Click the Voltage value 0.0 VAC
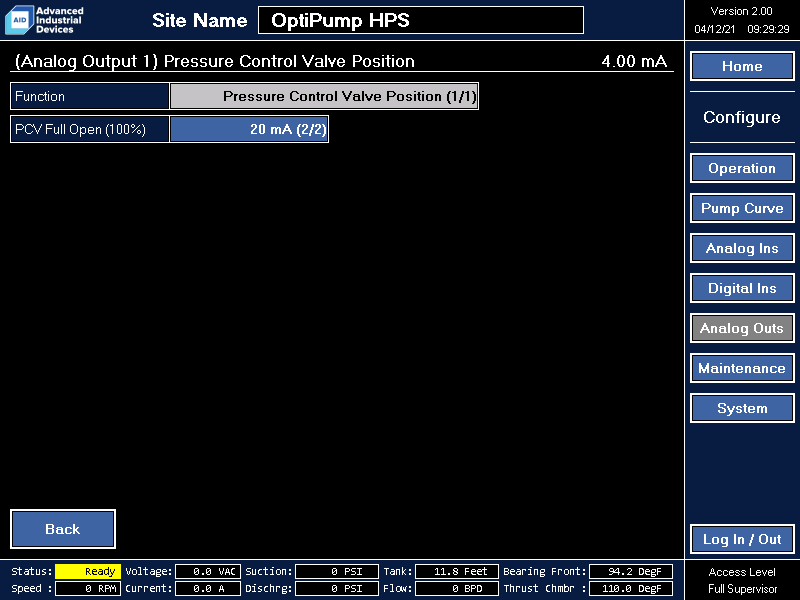The height and width of the screenshot is (600, 800). 208,571
